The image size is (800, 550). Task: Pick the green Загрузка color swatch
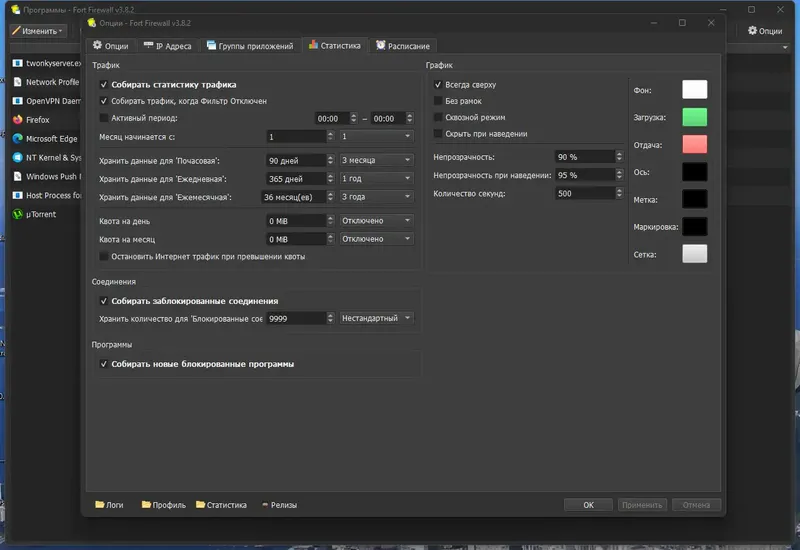point(694,117)
